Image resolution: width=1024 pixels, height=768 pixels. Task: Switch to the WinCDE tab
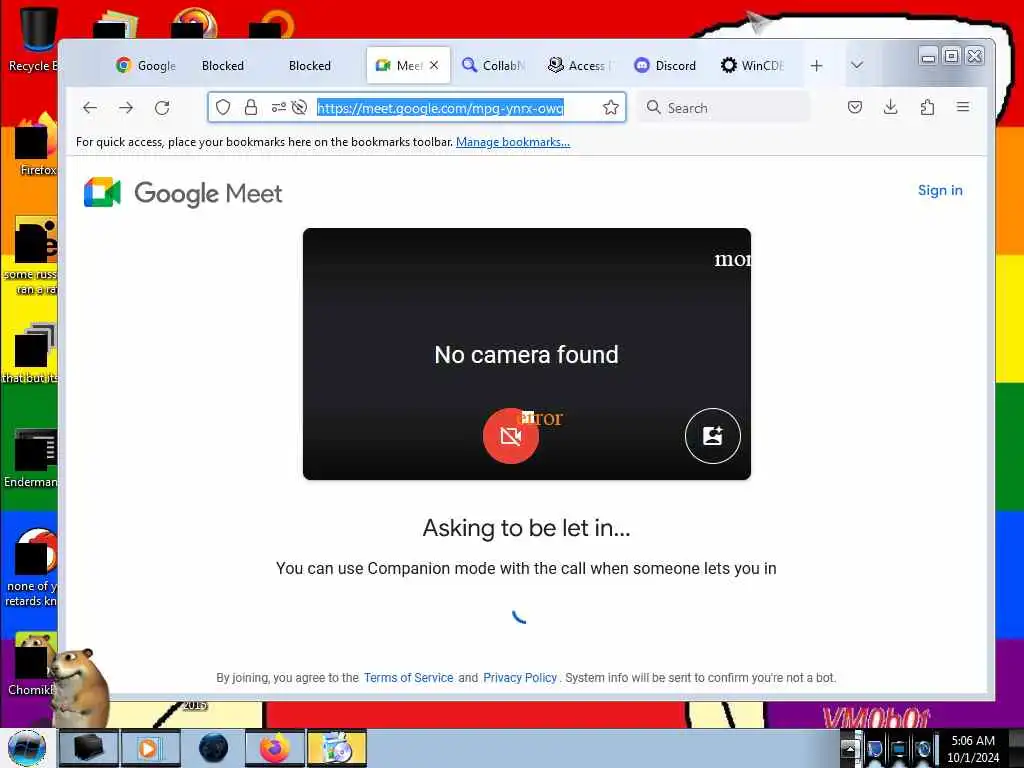pos(753,65)
